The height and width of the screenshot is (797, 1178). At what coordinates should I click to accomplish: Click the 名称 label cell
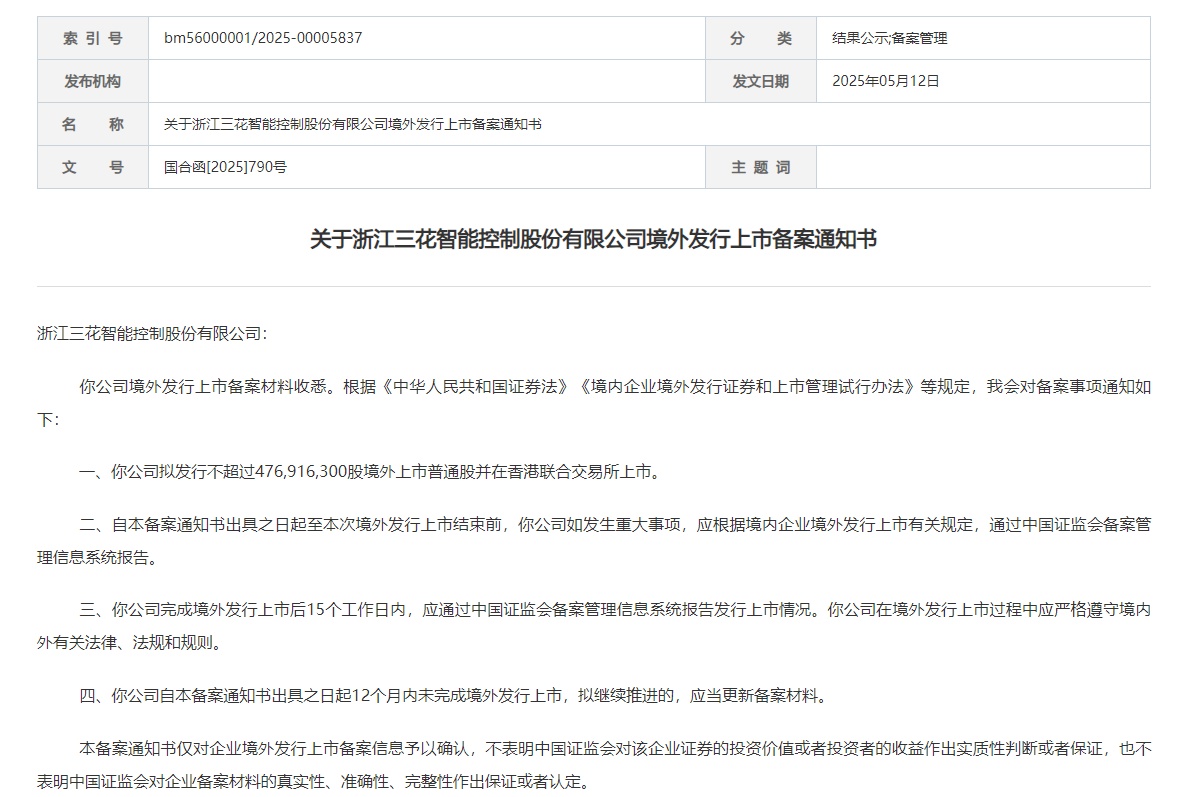[x=92, y=124]
